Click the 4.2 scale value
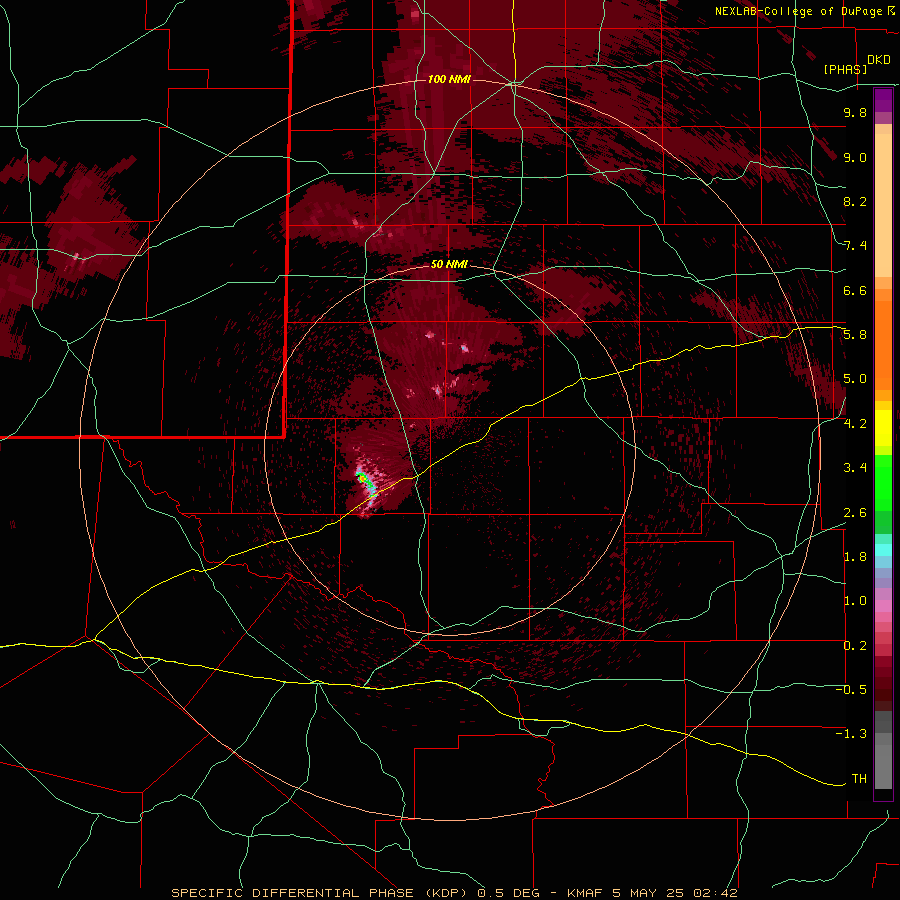 (855, 424)
